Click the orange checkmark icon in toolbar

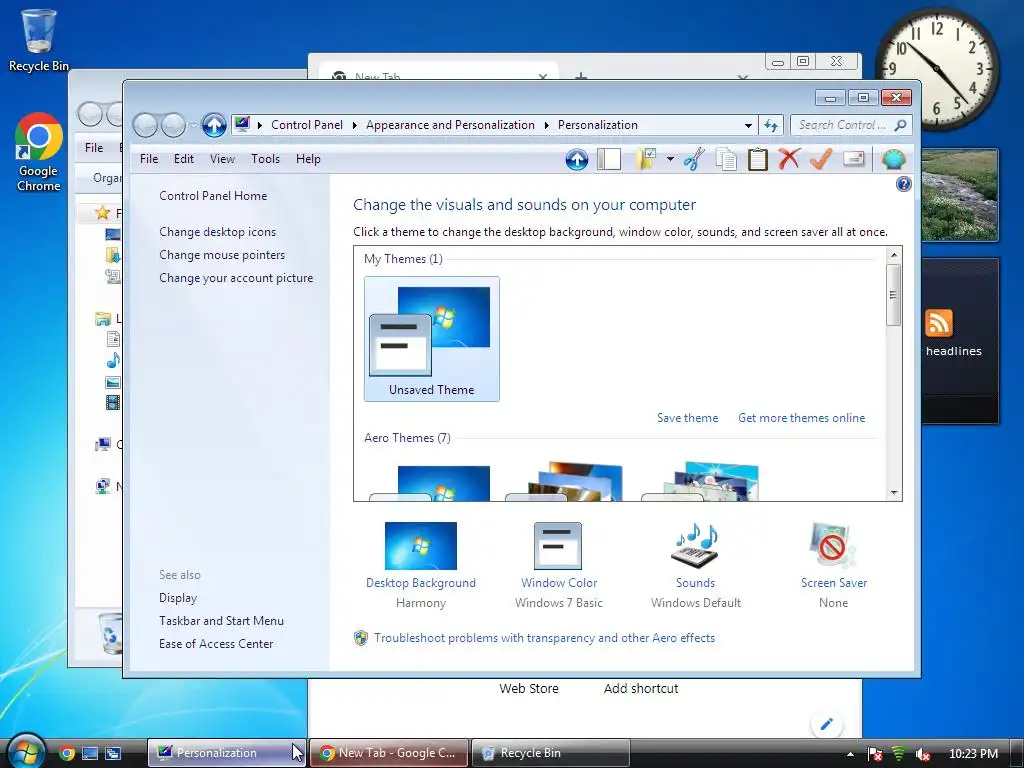pyautogui.click(x=821, y=159)
